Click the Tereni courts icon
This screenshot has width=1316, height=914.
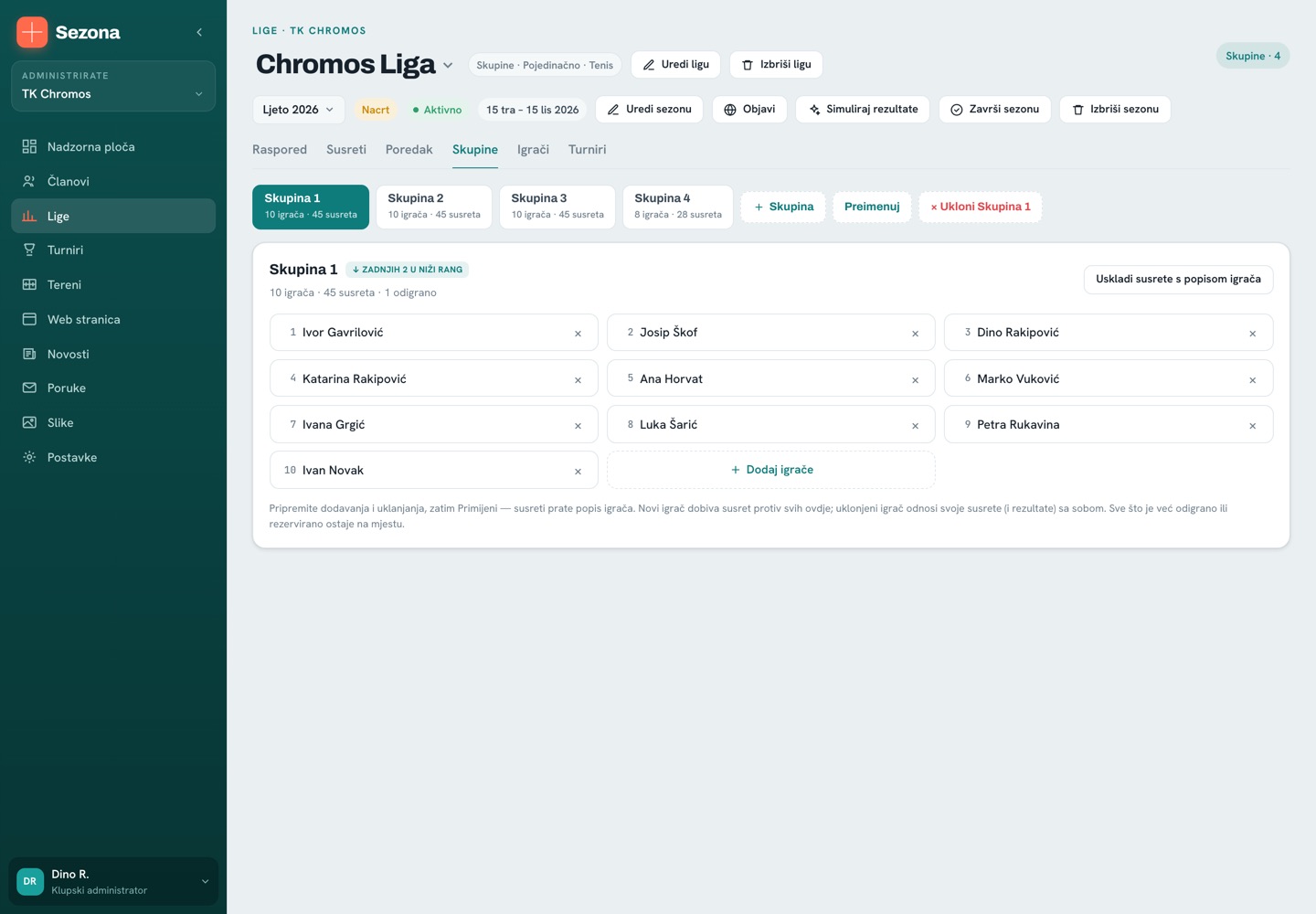click(x=29, y=285)
